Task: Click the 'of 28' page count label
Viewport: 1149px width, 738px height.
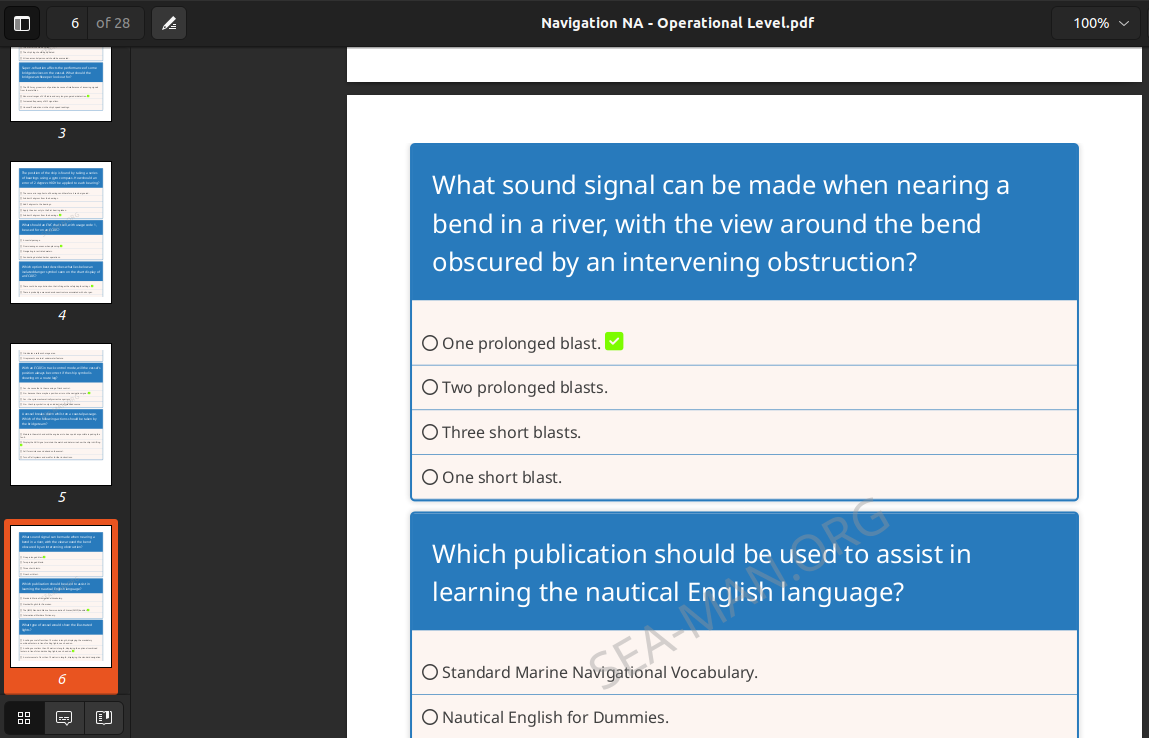Action: point(114,23)
